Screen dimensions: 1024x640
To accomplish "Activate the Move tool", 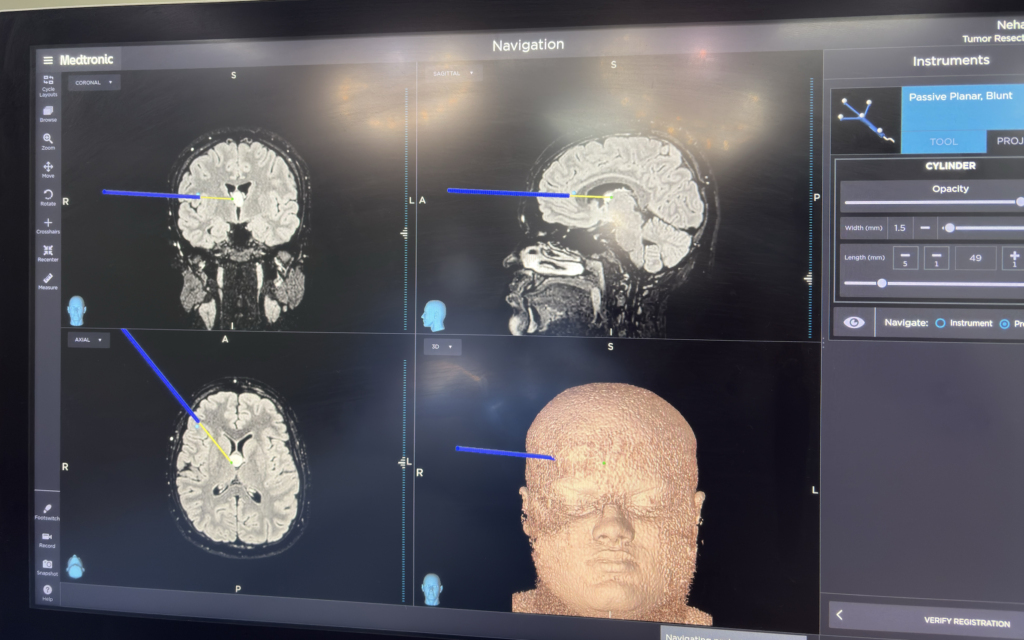I will [x=48, y=168].
